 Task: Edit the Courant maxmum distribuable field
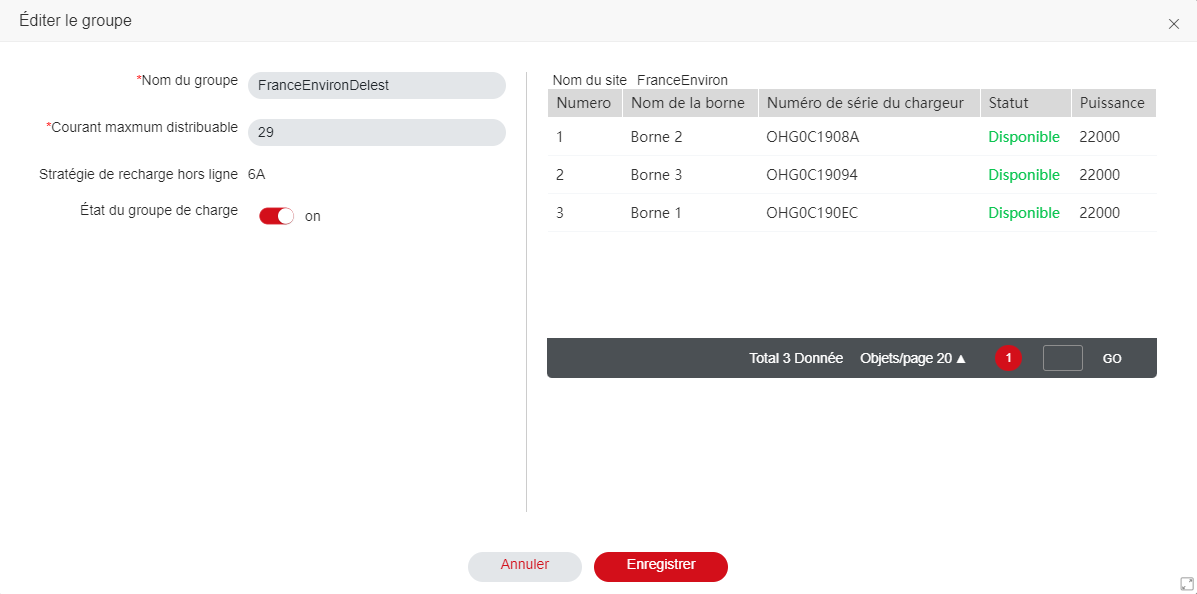[x=376, y=132]
